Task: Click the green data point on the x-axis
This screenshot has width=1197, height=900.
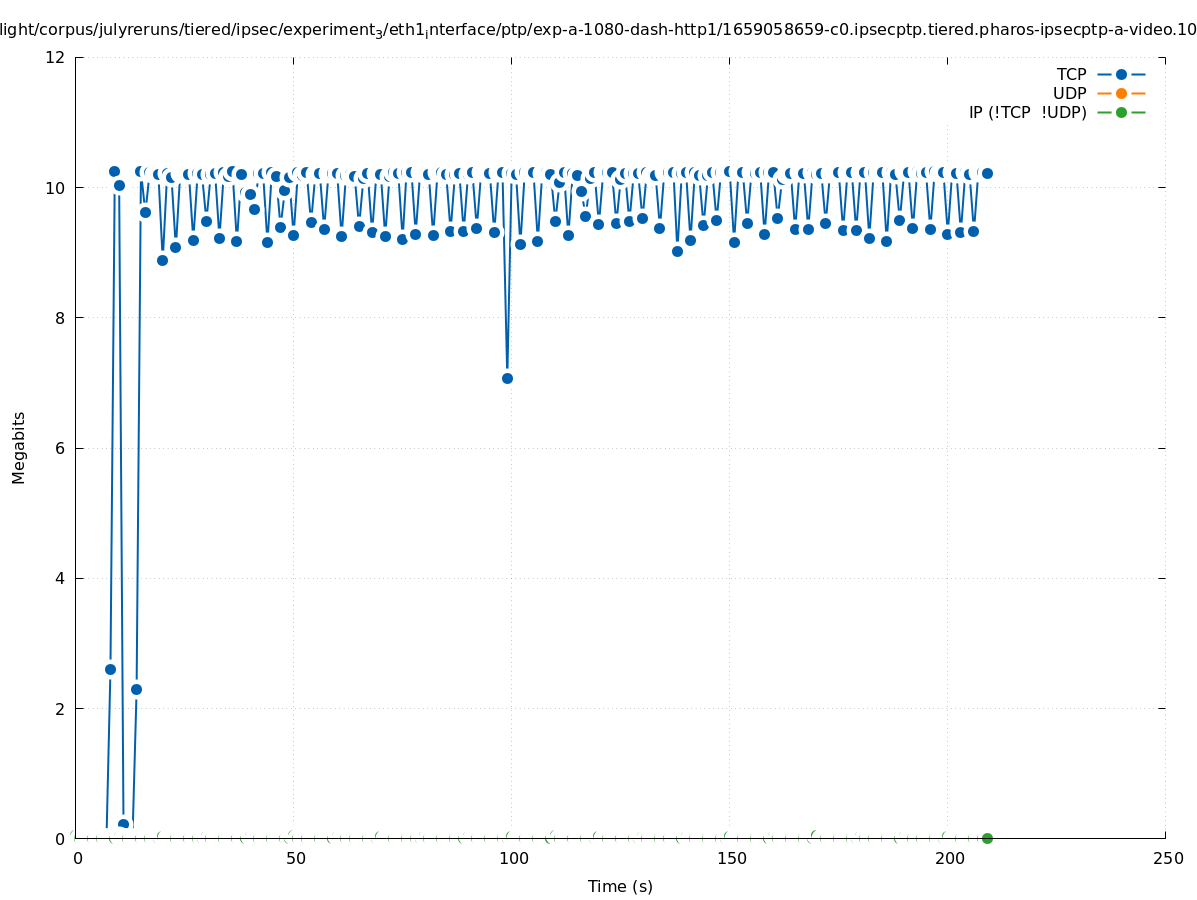Action: click(x=987, y=838)
